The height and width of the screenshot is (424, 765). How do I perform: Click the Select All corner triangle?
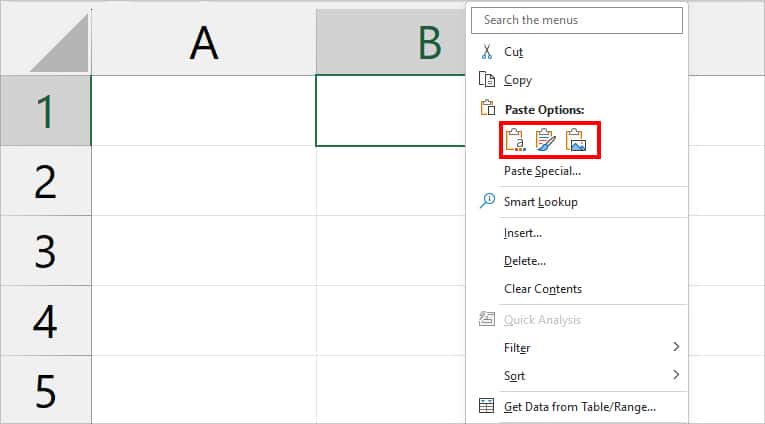point(60,44)
